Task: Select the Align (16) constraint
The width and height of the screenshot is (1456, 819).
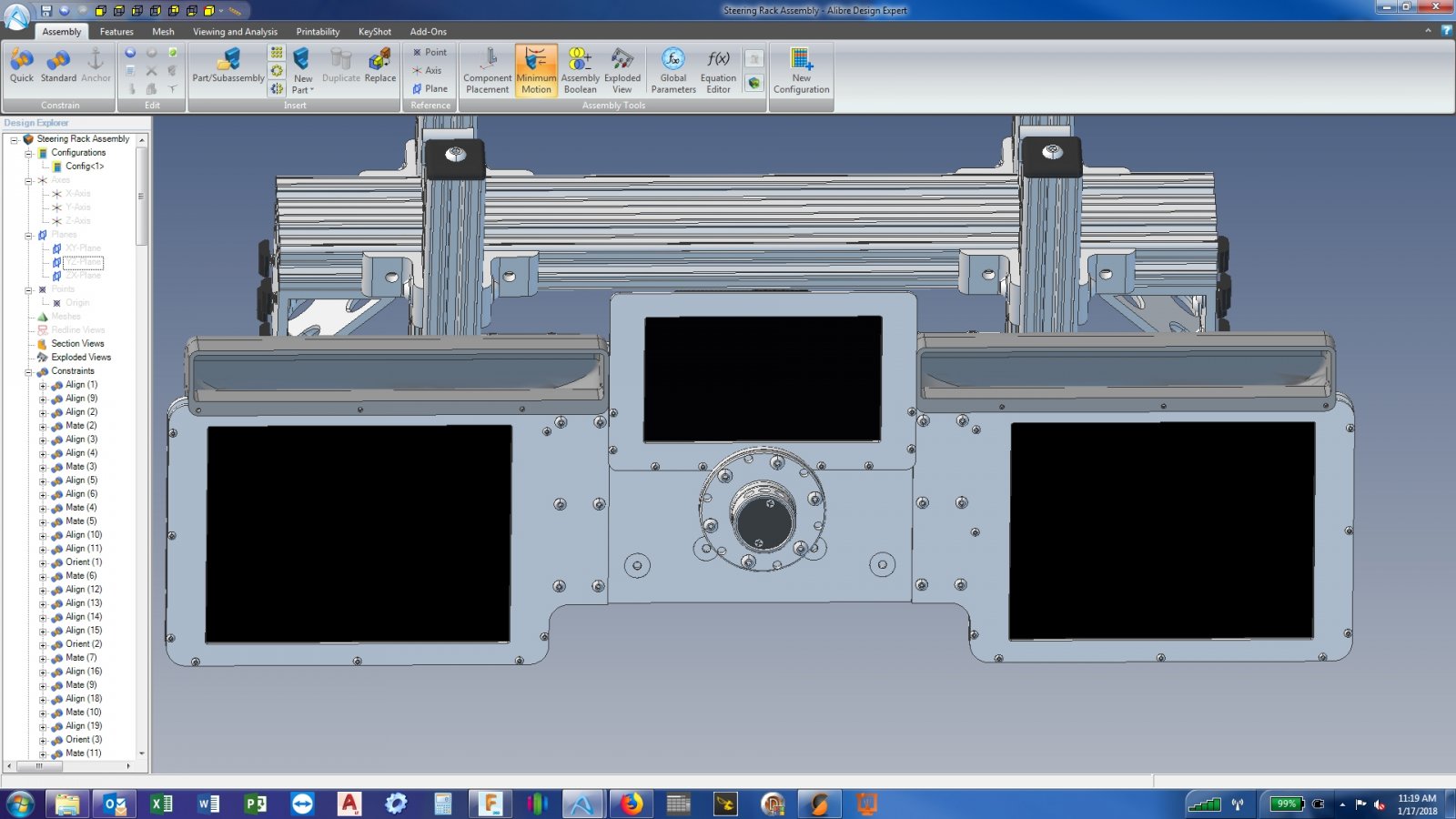Action: click(84, 672)
